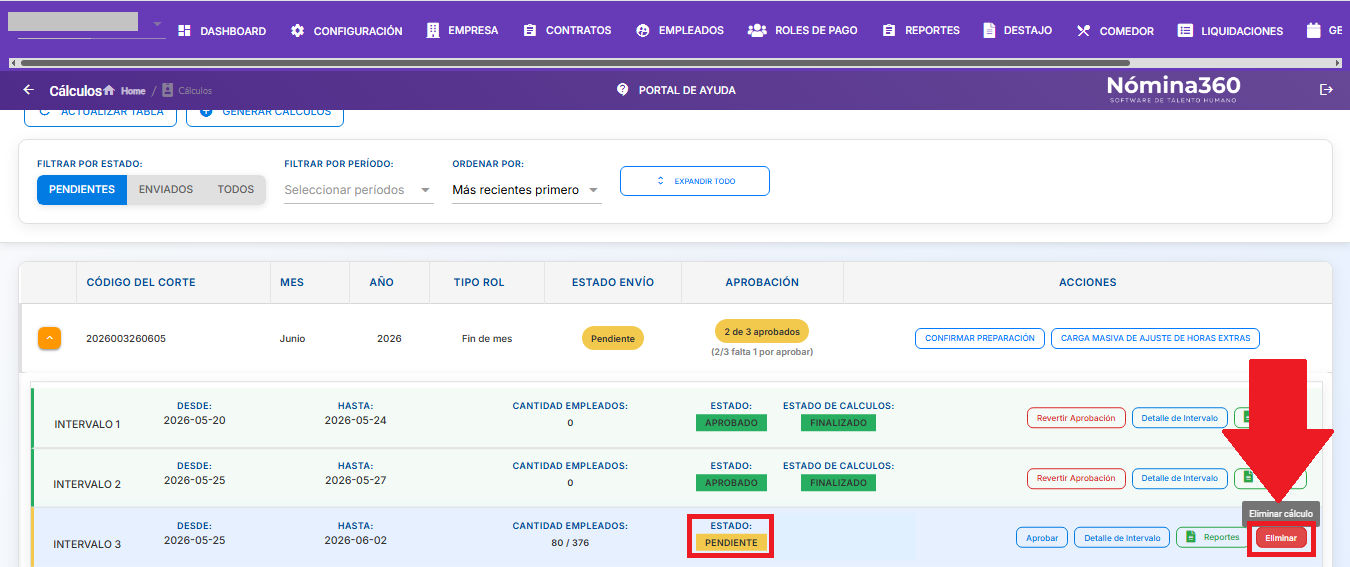Go to the Destajo menu
This screenshot has width=1350, height=567.
(x=1017, y=31)
